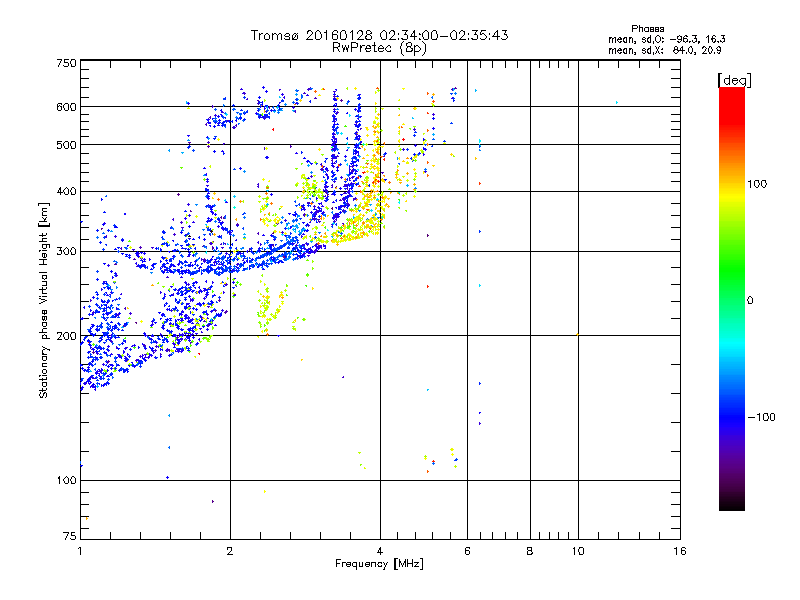Click the plot title 'Tromsø 20160128 02:34:00-02:35:43'
The height and width of the screenshot is (600, 800).
coord(379,35)
